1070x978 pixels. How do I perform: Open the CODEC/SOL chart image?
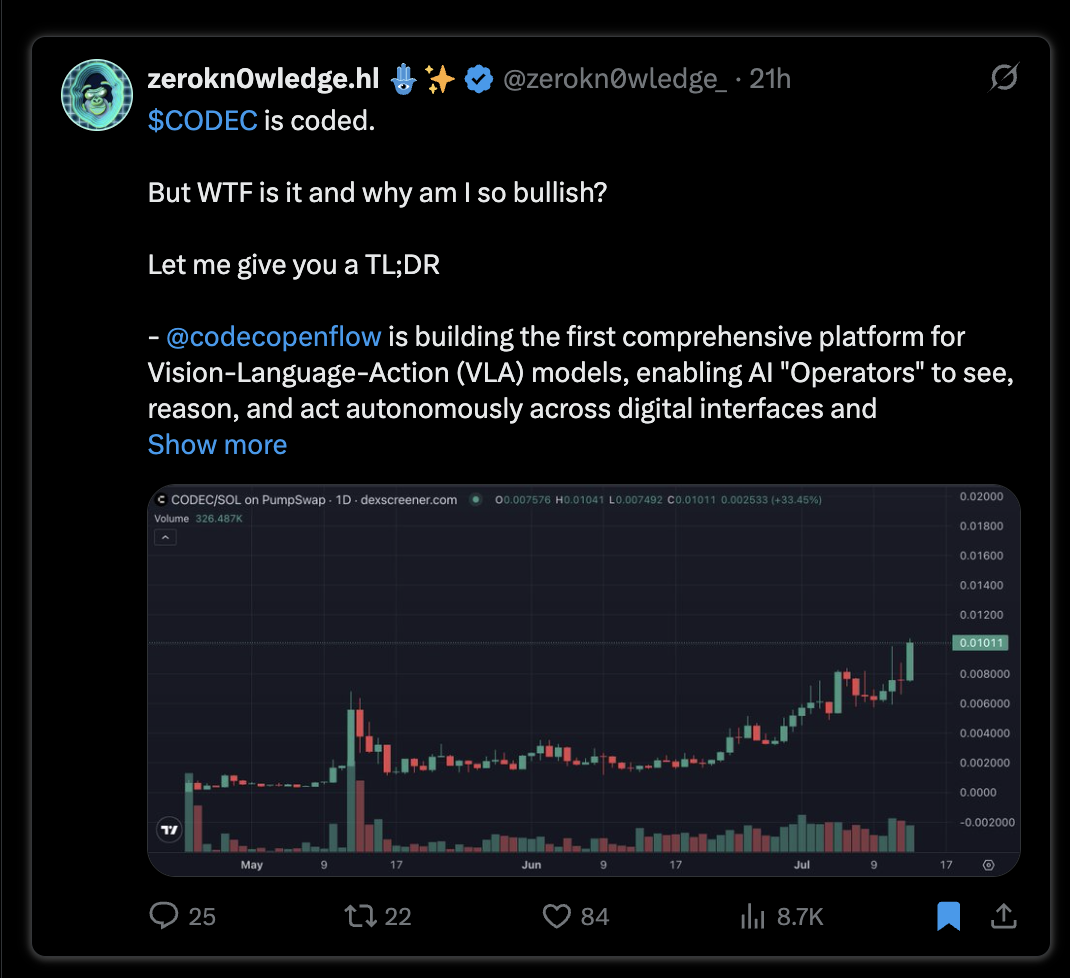point(584,680)
